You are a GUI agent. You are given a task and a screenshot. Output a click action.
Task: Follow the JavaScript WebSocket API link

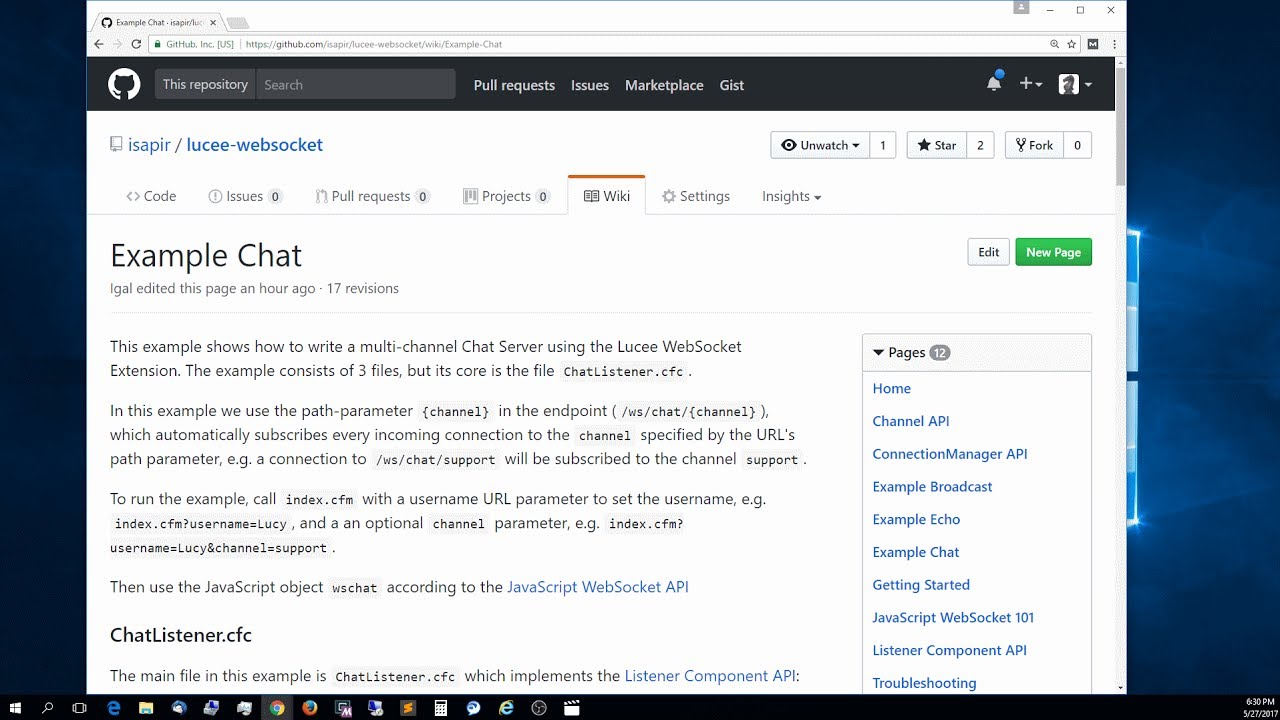598,587
